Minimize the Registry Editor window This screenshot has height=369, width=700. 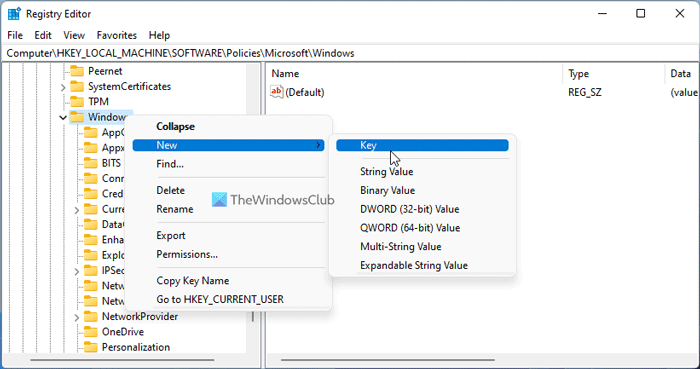coord(601,14)
